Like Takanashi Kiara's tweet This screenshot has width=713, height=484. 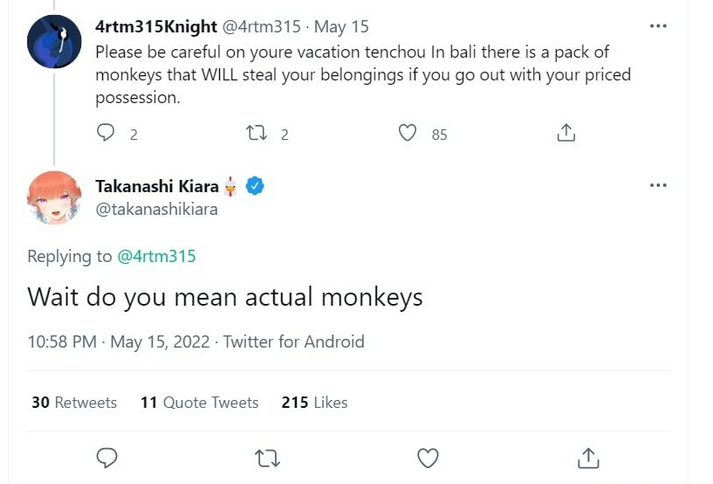[x=428, y=458]
